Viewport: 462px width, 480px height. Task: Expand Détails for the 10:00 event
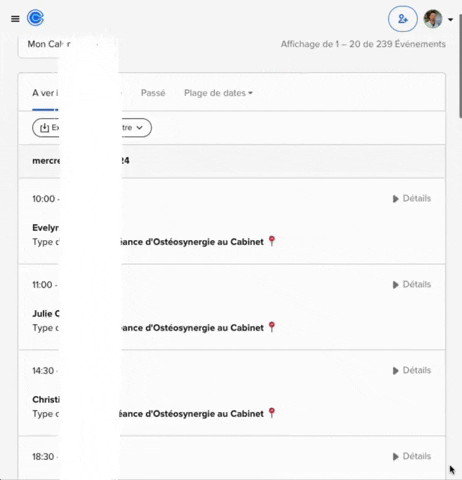pyautogui.click(x=412, y=198)
